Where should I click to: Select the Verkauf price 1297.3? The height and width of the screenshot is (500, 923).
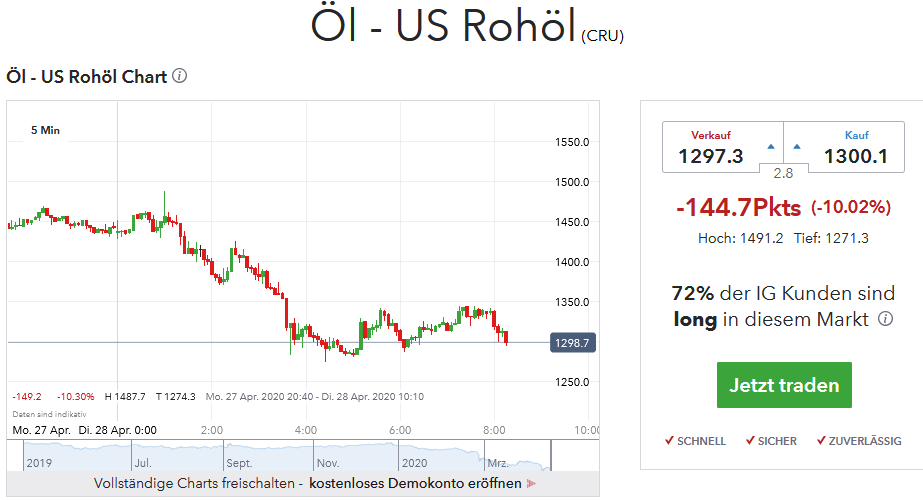[711, 156]
